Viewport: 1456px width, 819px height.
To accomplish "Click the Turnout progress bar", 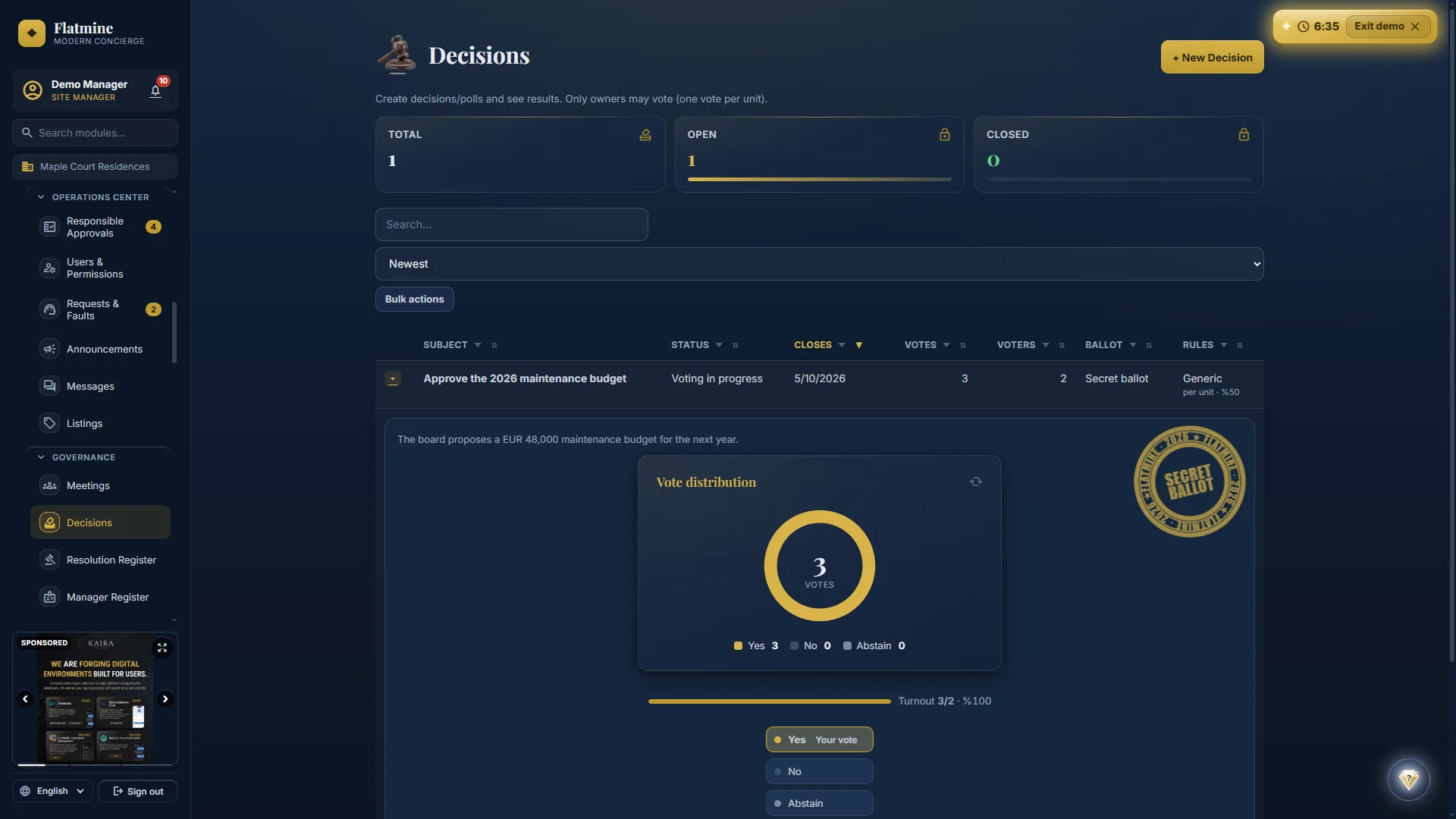I will tap(769, 701).
